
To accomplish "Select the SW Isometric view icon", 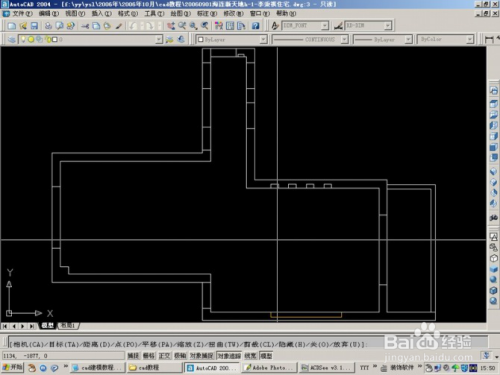I will [x=493, y=172].
